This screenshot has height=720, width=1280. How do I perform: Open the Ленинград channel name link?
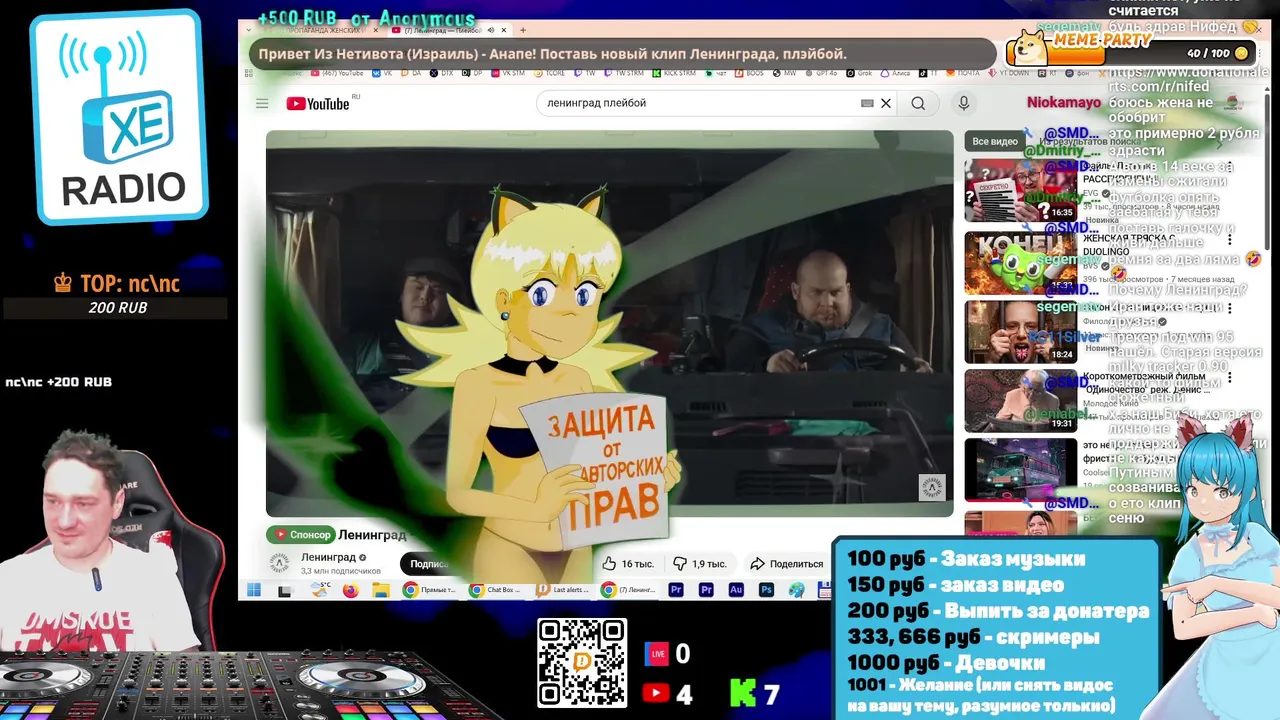[x=328, y=557]
